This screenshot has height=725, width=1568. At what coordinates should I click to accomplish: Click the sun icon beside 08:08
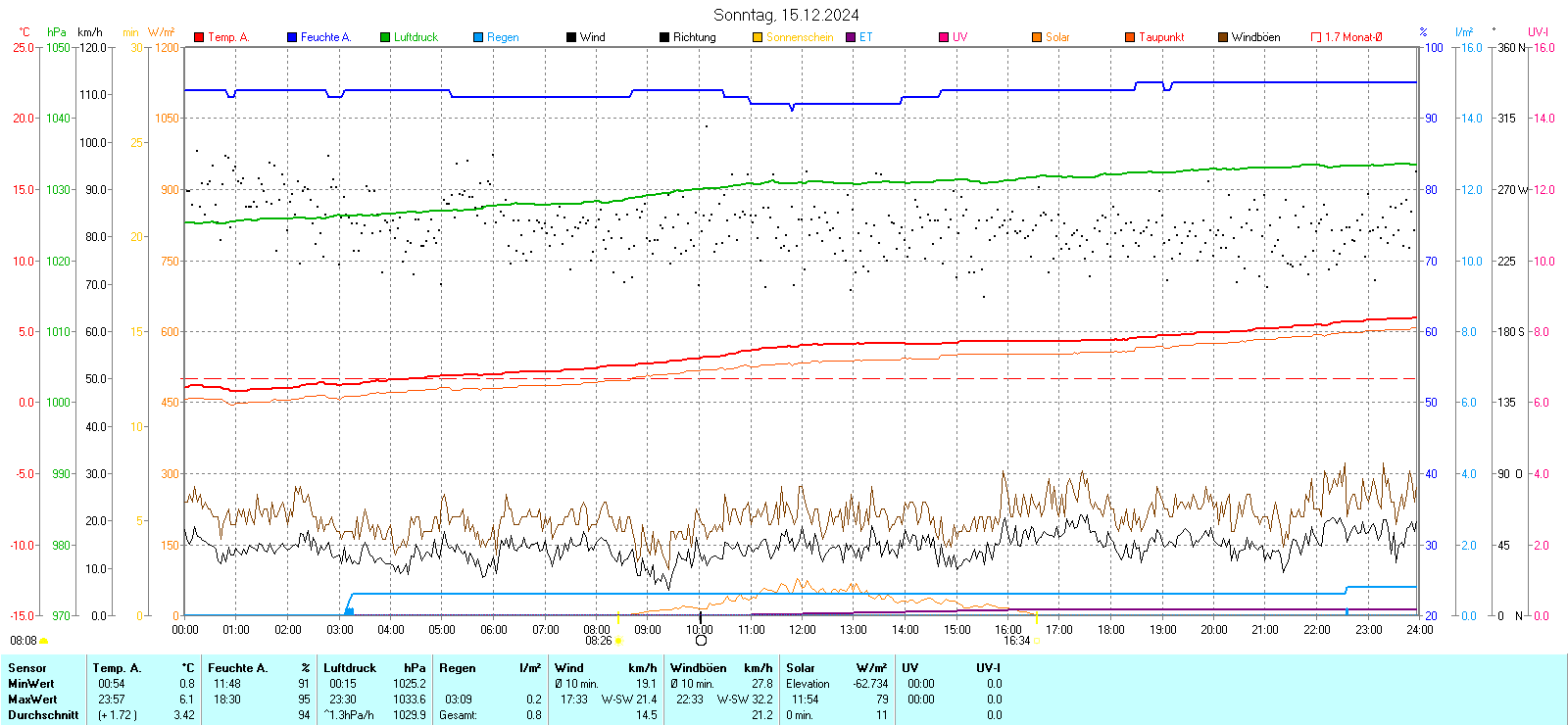coord(44,641)
